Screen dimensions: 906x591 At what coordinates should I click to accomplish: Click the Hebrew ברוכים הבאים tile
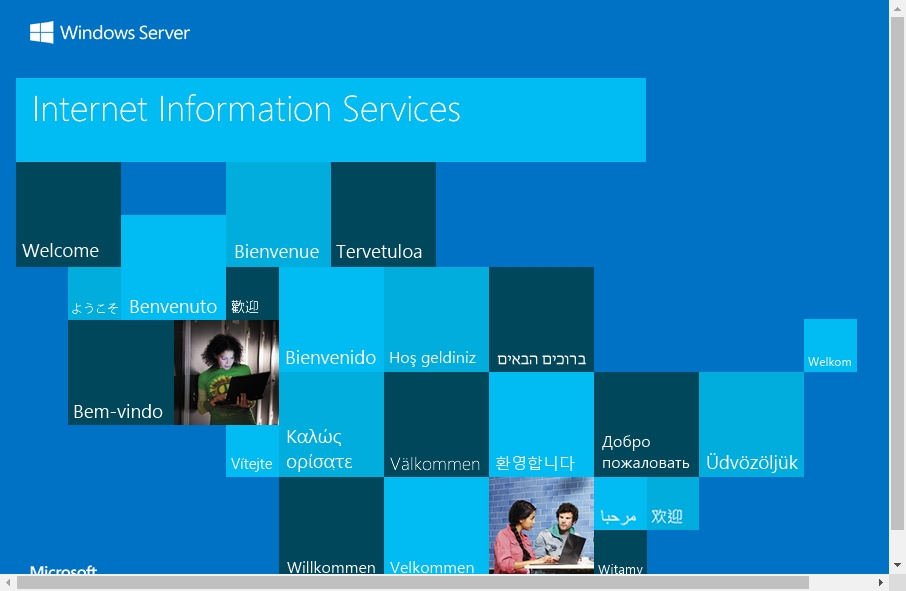pyautogui.click(x=541, y=319)
